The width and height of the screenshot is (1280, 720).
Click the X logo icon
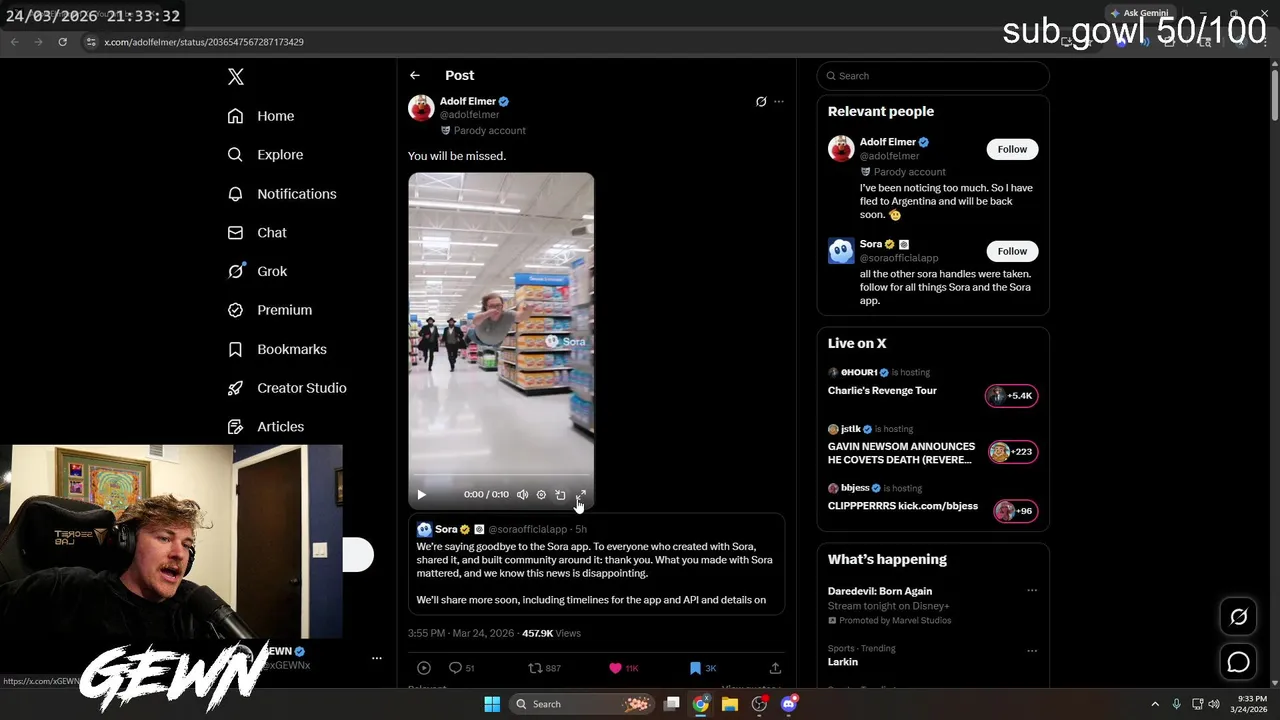pos(235,77)
